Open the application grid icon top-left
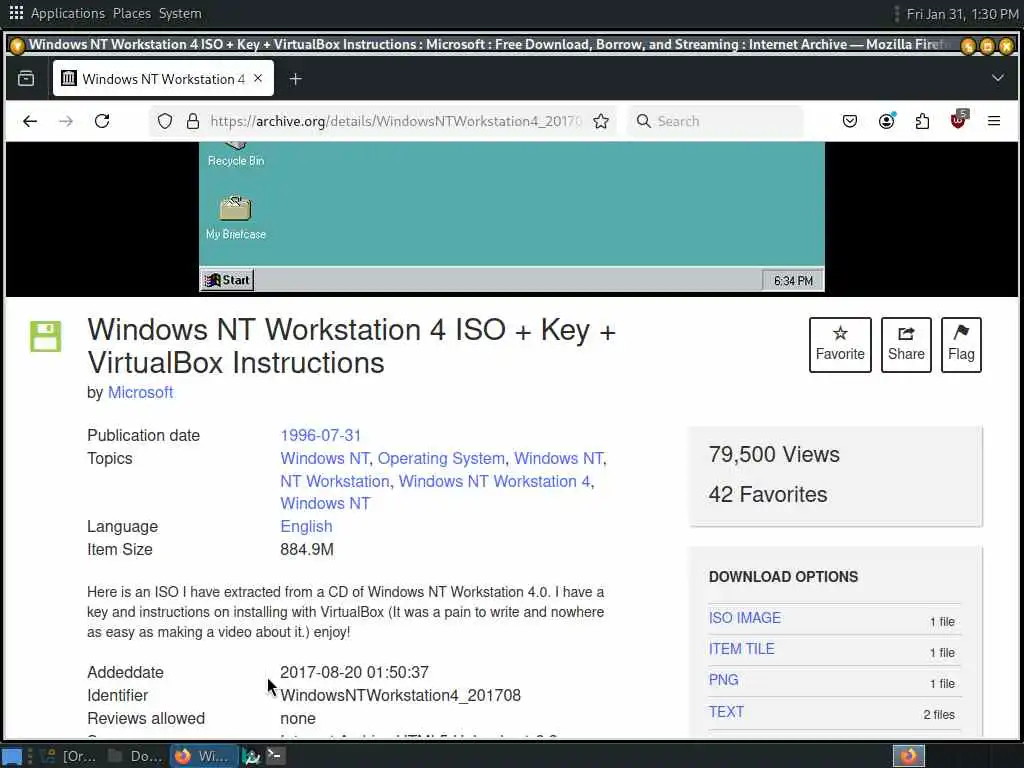Viewport: 1024px width, 768px height. 16,13
